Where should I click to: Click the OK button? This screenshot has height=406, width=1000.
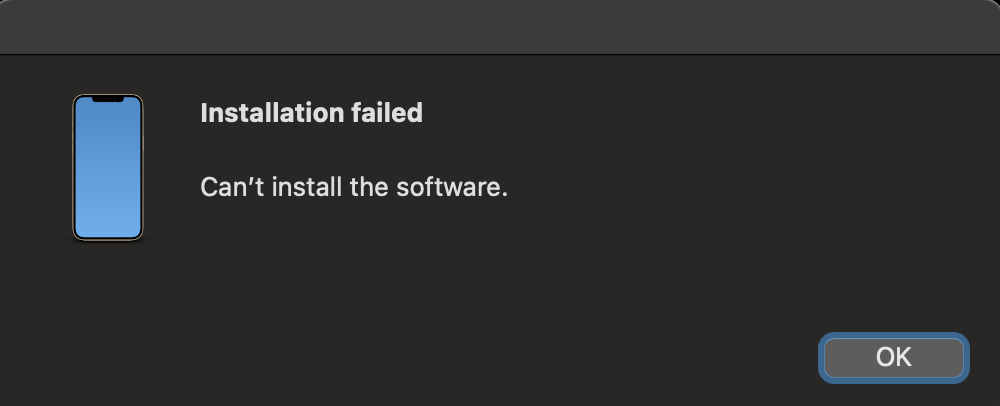pos(892,357)
